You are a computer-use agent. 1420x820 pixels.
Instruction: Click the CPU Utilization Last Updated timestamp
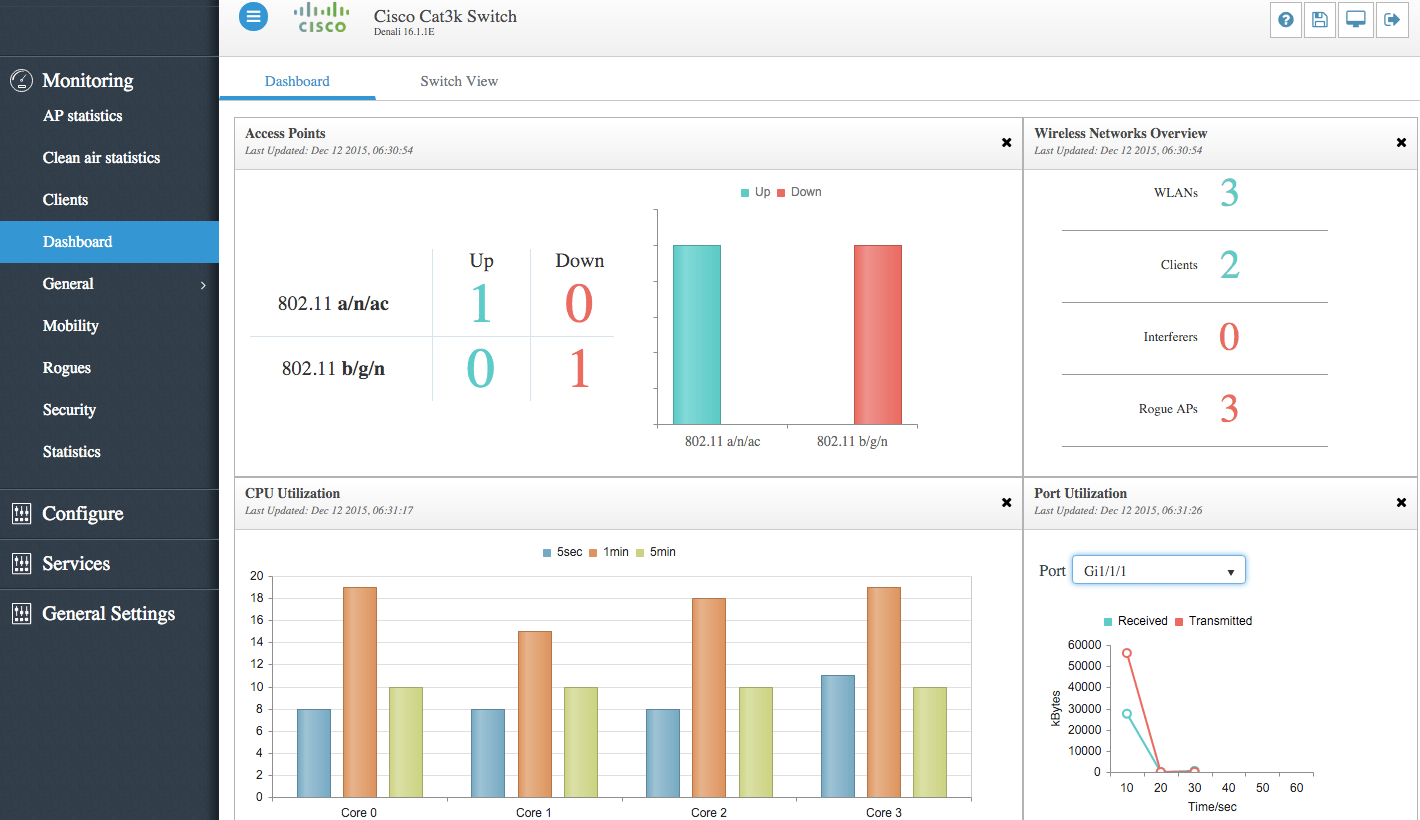pos(329,510)
